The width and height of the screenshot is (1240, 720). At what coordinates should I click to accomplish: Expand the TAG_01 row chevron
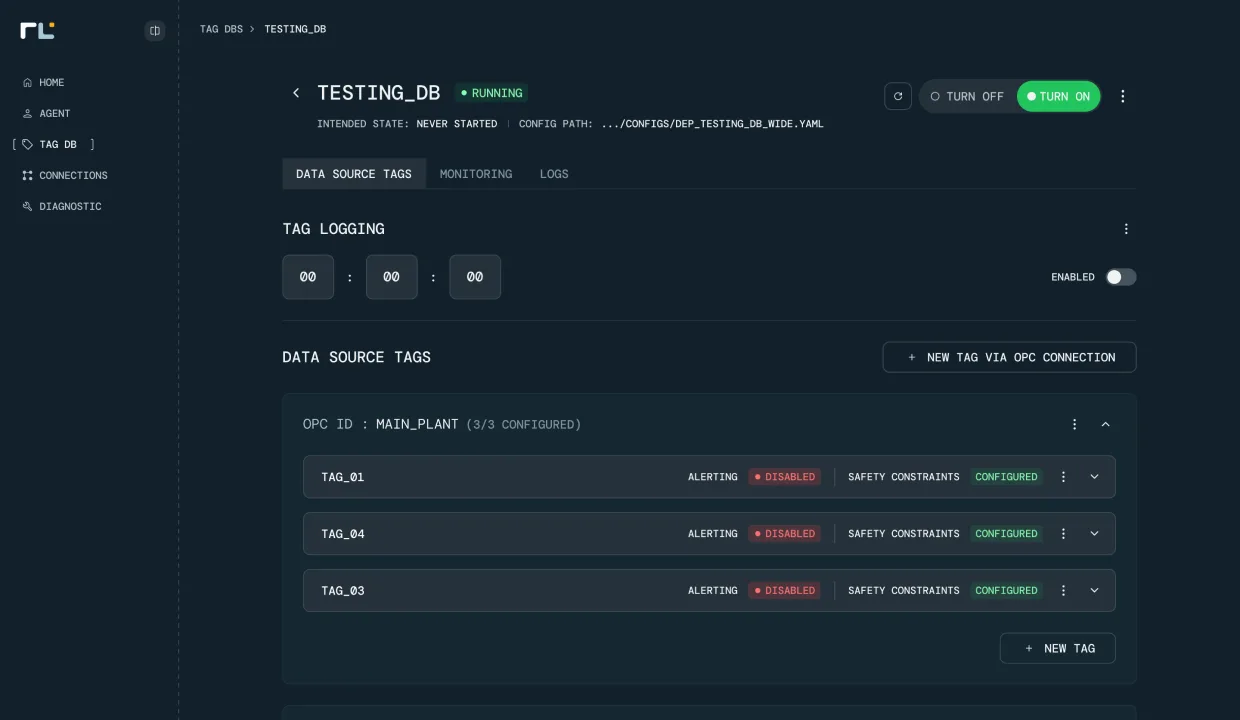pyautogui.click(x=1094, y=477)
